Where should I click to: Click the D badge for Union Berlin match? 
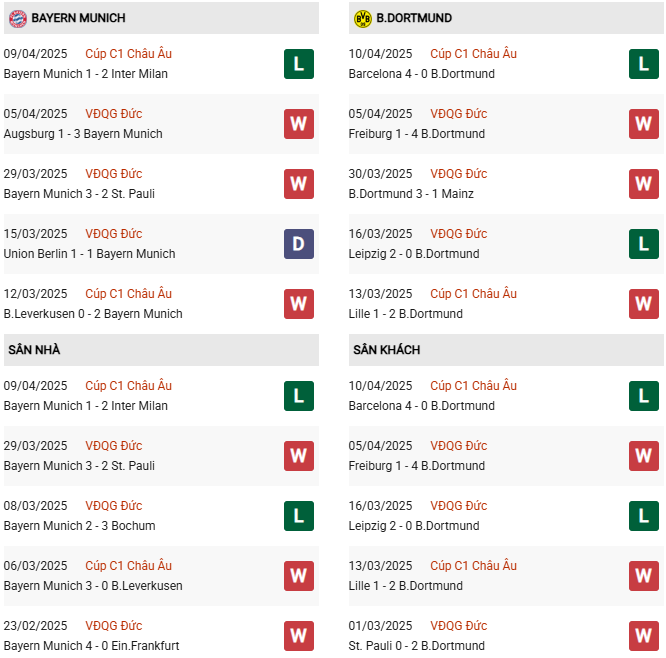click(298, 244)
